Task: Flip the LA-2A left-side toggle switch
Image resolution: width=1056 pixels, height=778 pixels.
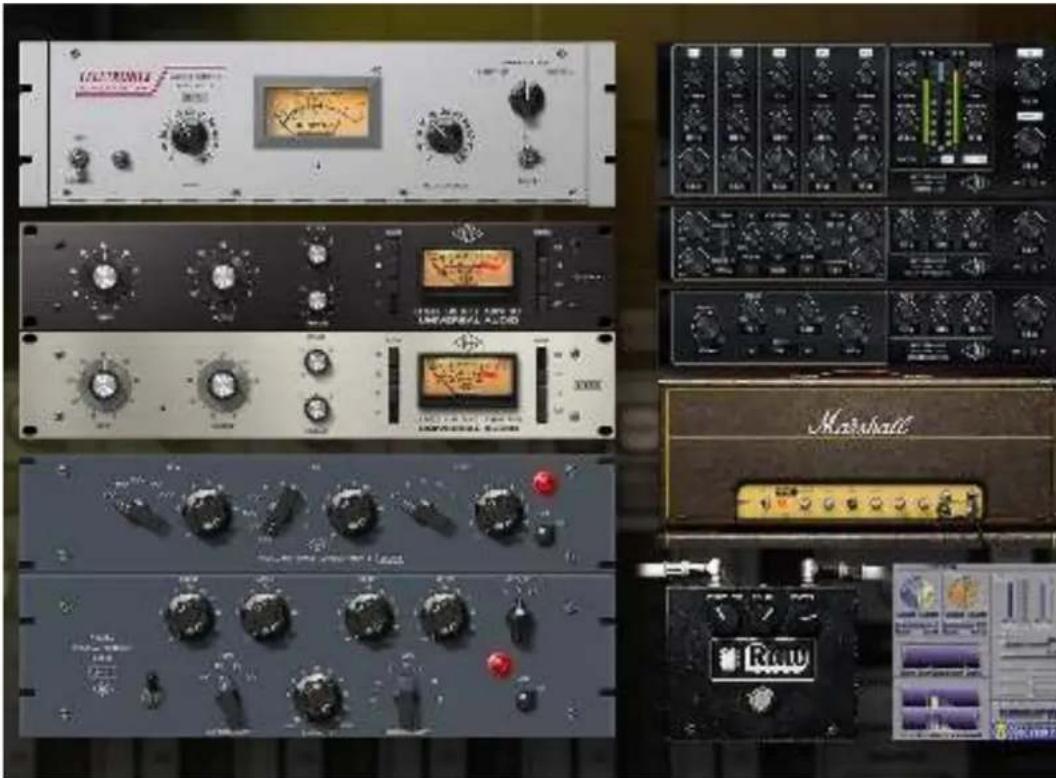Action: pos(79,160)
